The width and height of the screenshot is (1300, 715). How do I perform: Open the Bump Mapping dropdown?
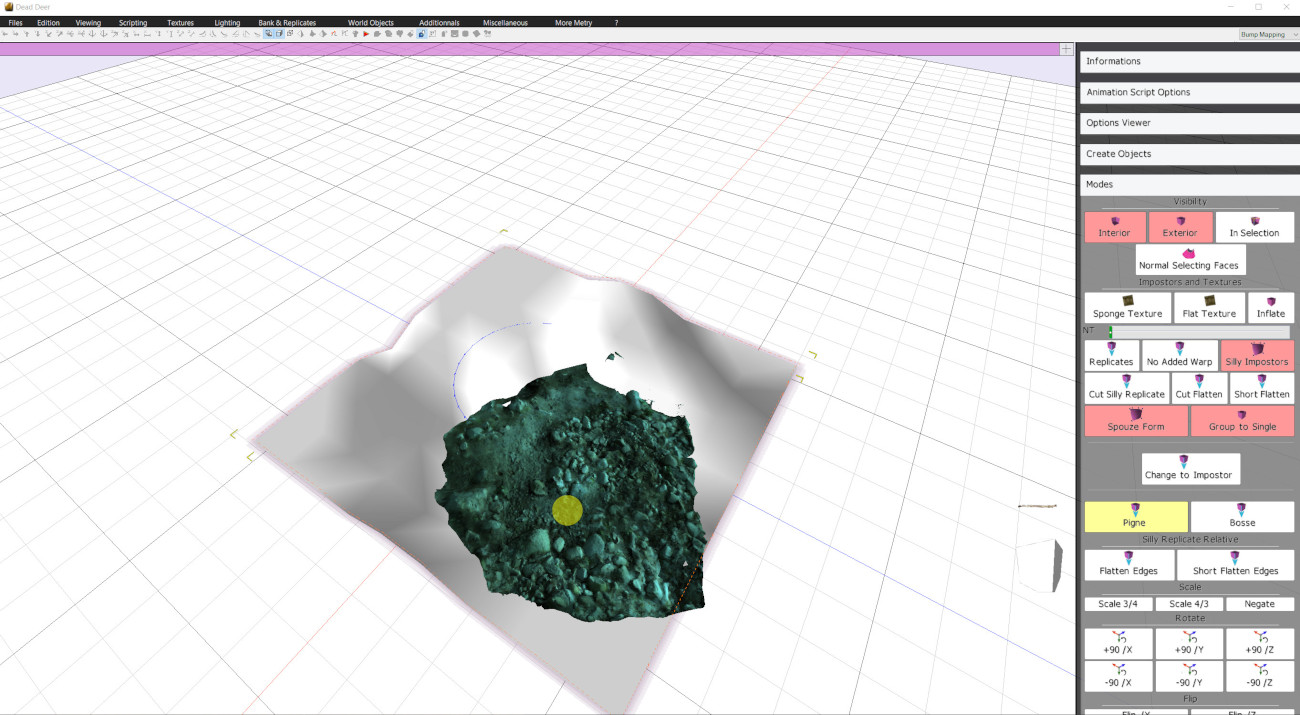tap(1268, 34)
